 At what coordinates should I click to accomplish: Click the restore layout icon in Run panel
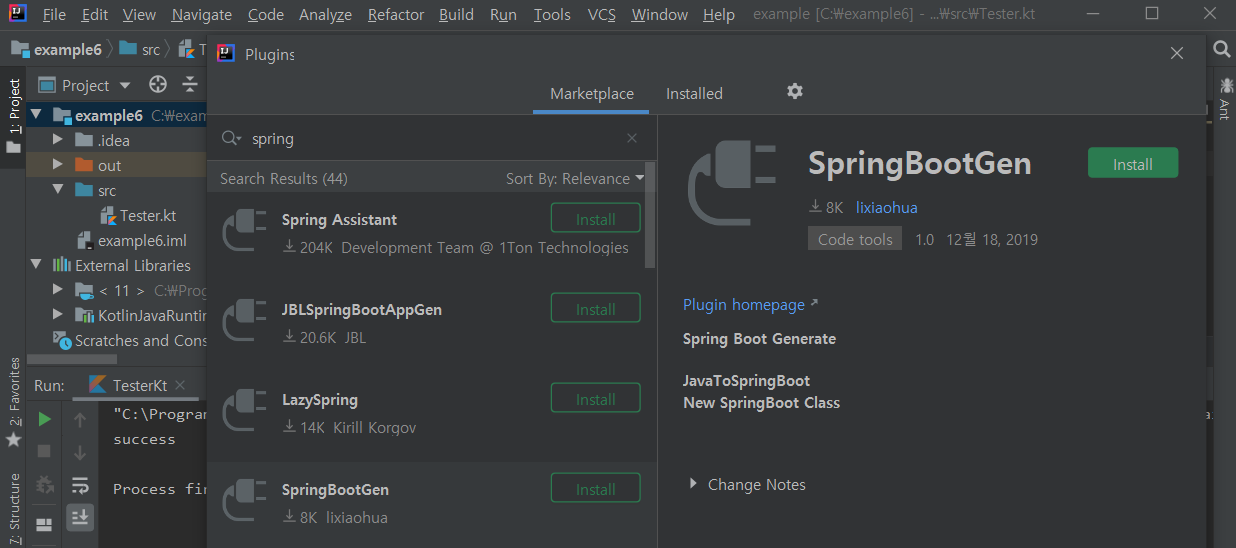[x=44, y=523]
